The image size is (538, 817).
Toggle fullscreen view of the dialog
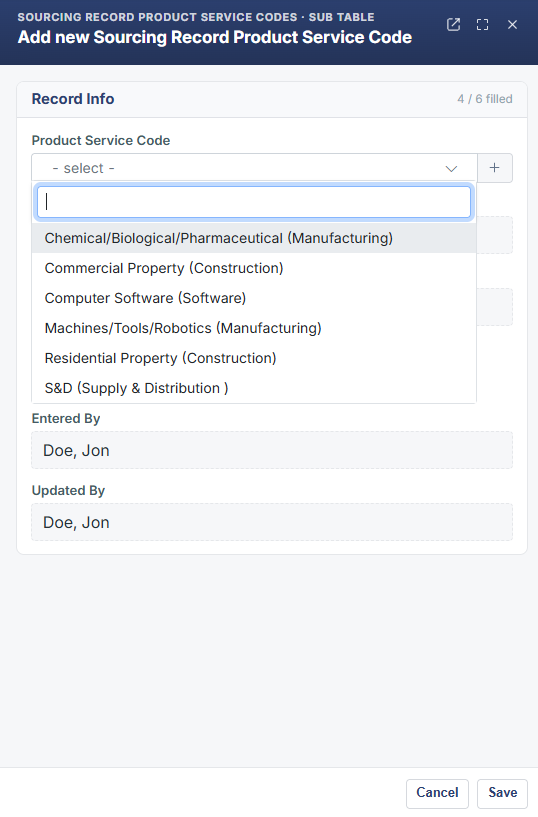coord(483,24)
